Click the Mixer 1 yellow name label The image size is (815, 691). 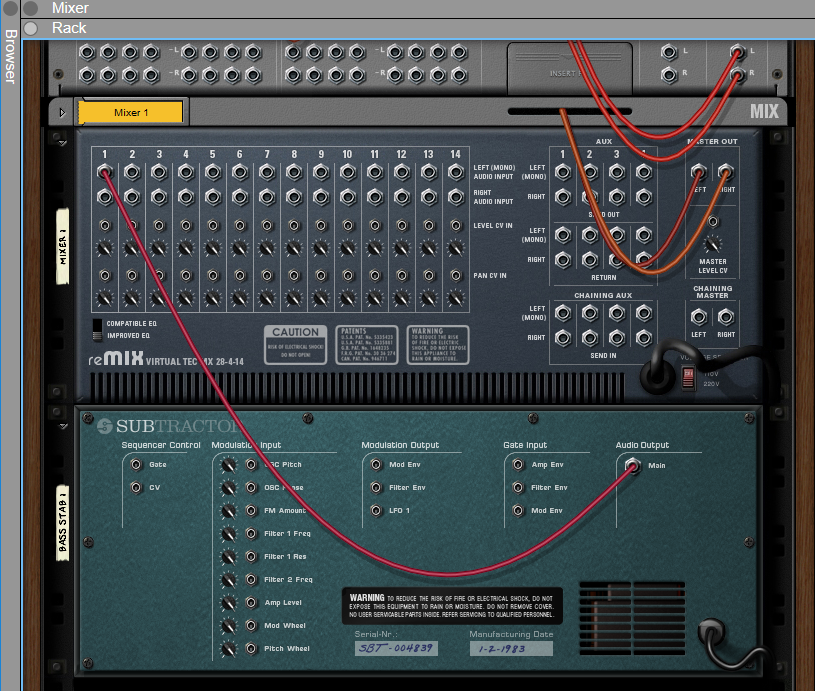(131, 112)
